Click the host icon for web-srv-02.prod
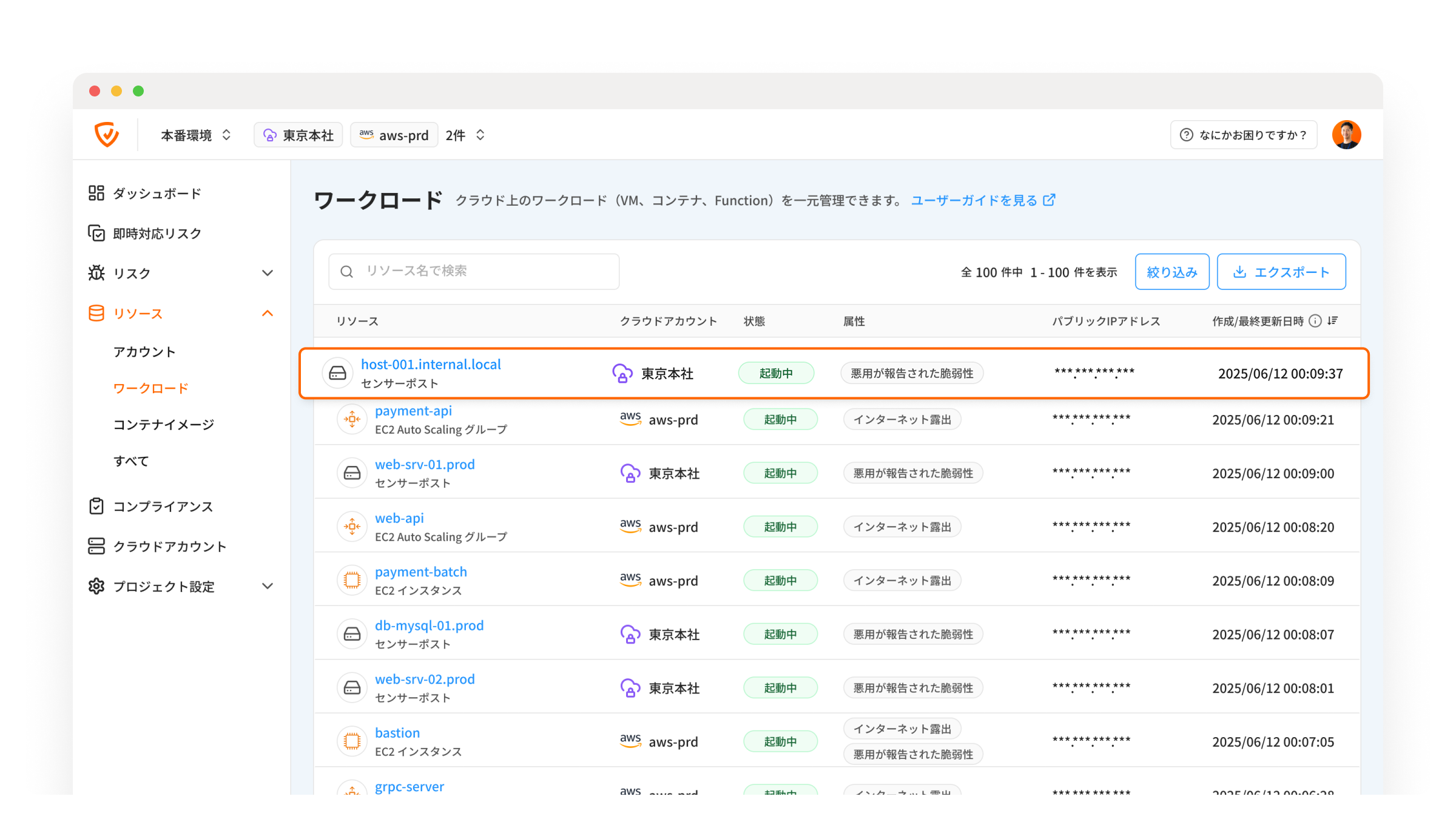Screen dimensions: 1456x819 tap(352, 687)
